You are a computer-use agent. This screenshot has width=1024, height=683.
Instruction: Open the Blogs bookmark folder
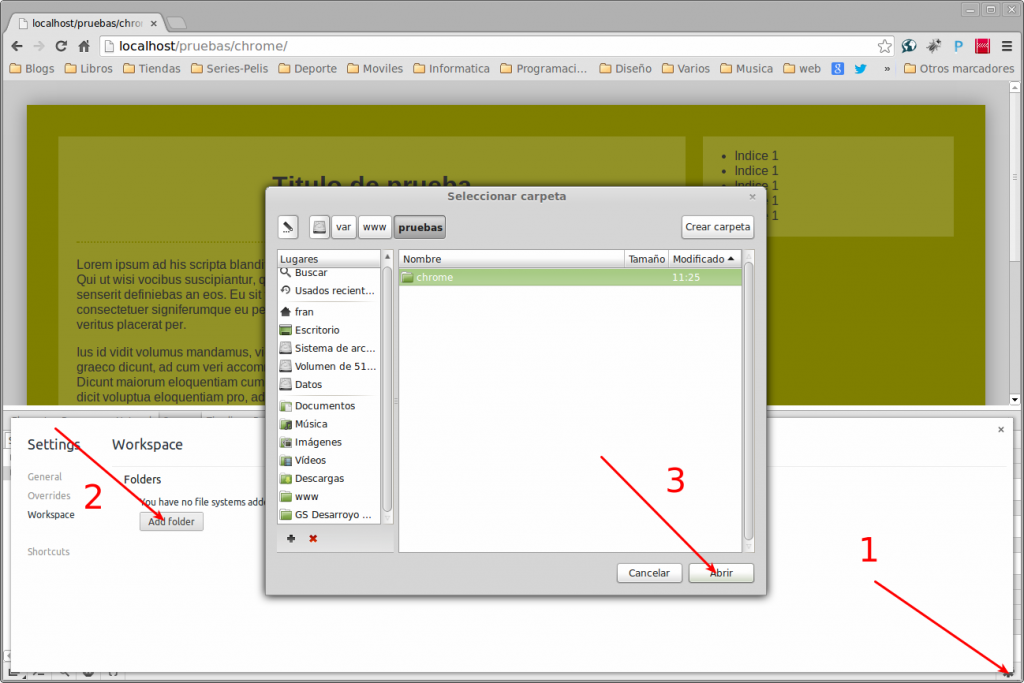point(32,68)
